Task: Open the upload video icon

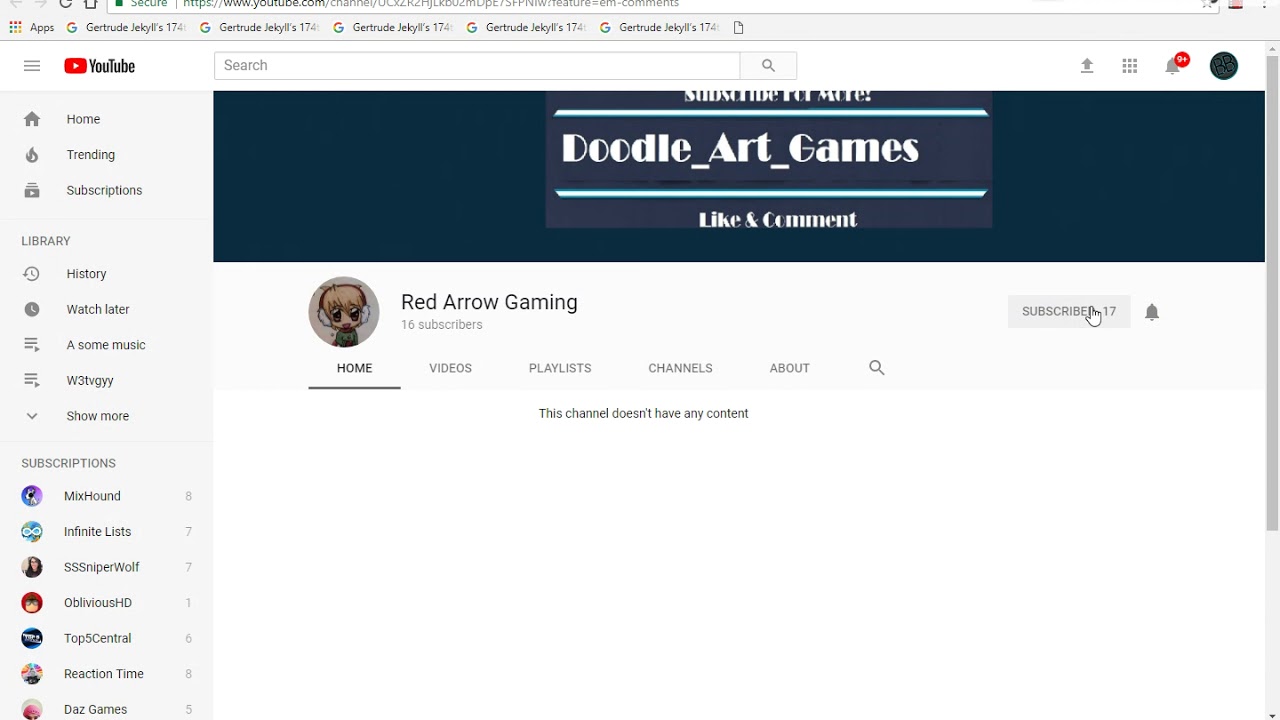Action: click(x=1087, y=66)
